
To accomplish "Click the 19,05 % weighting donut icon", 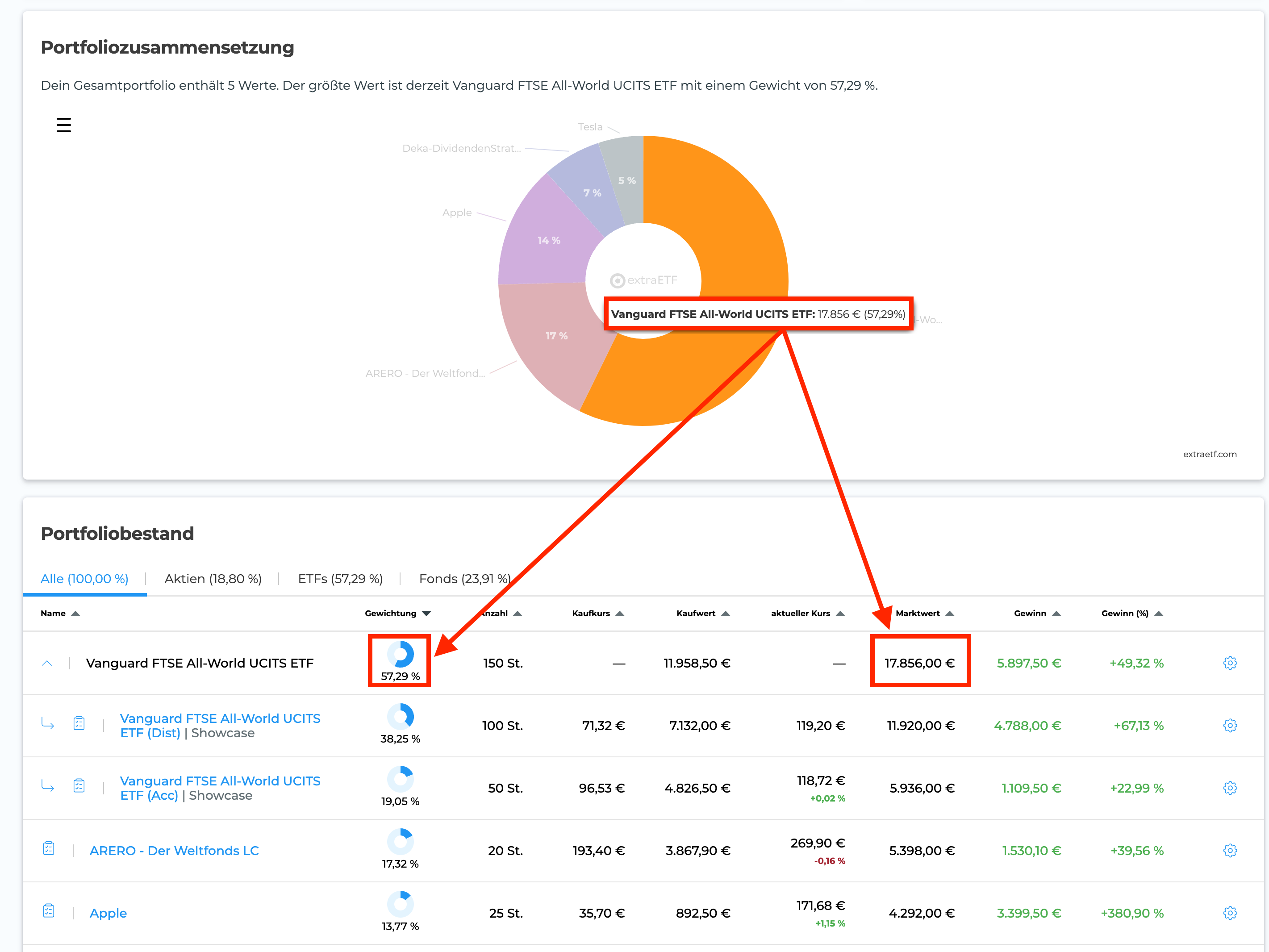I will (x=401, y=779).
